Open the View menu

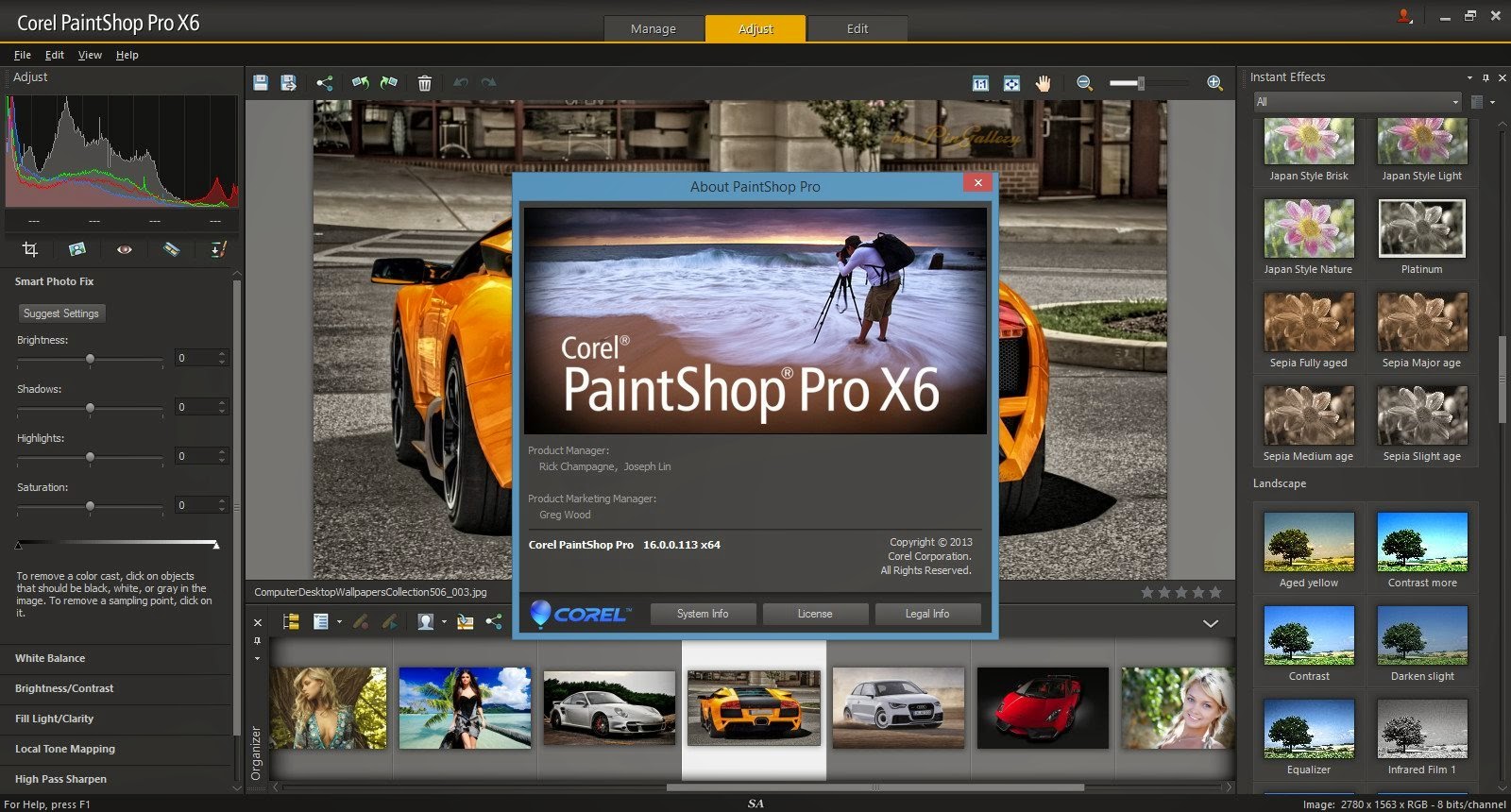[x=90, y=55]
